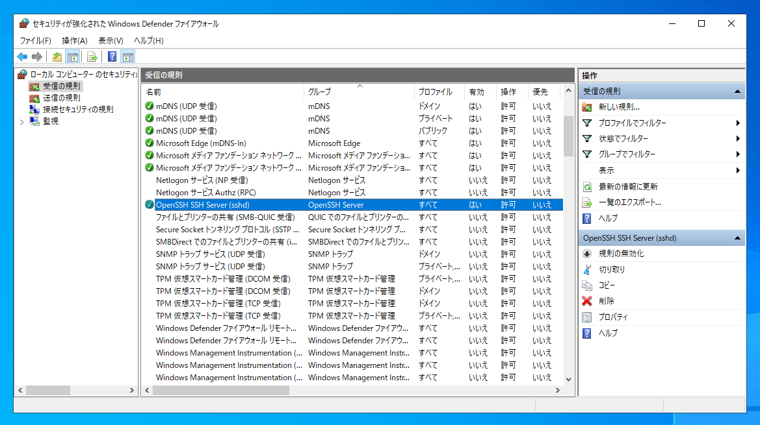760x425 pixels.
Task: Toggle the action pane toolbar icon
Action: [x=127, y=57]
